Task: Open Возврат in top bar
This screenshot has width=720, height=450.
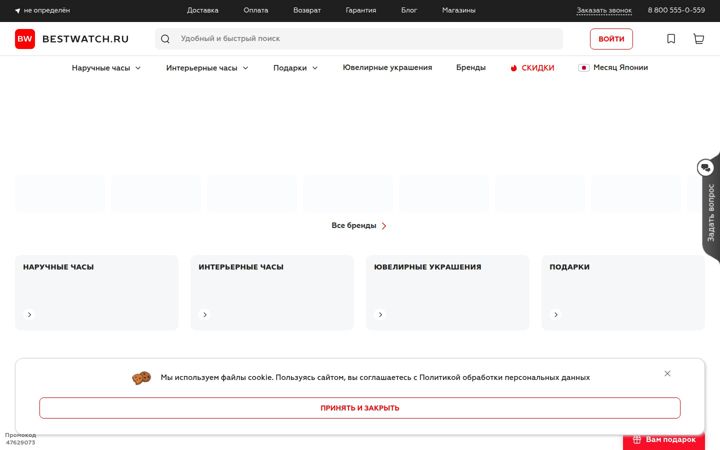Action: pyautogui.click(x=307, y=10)
